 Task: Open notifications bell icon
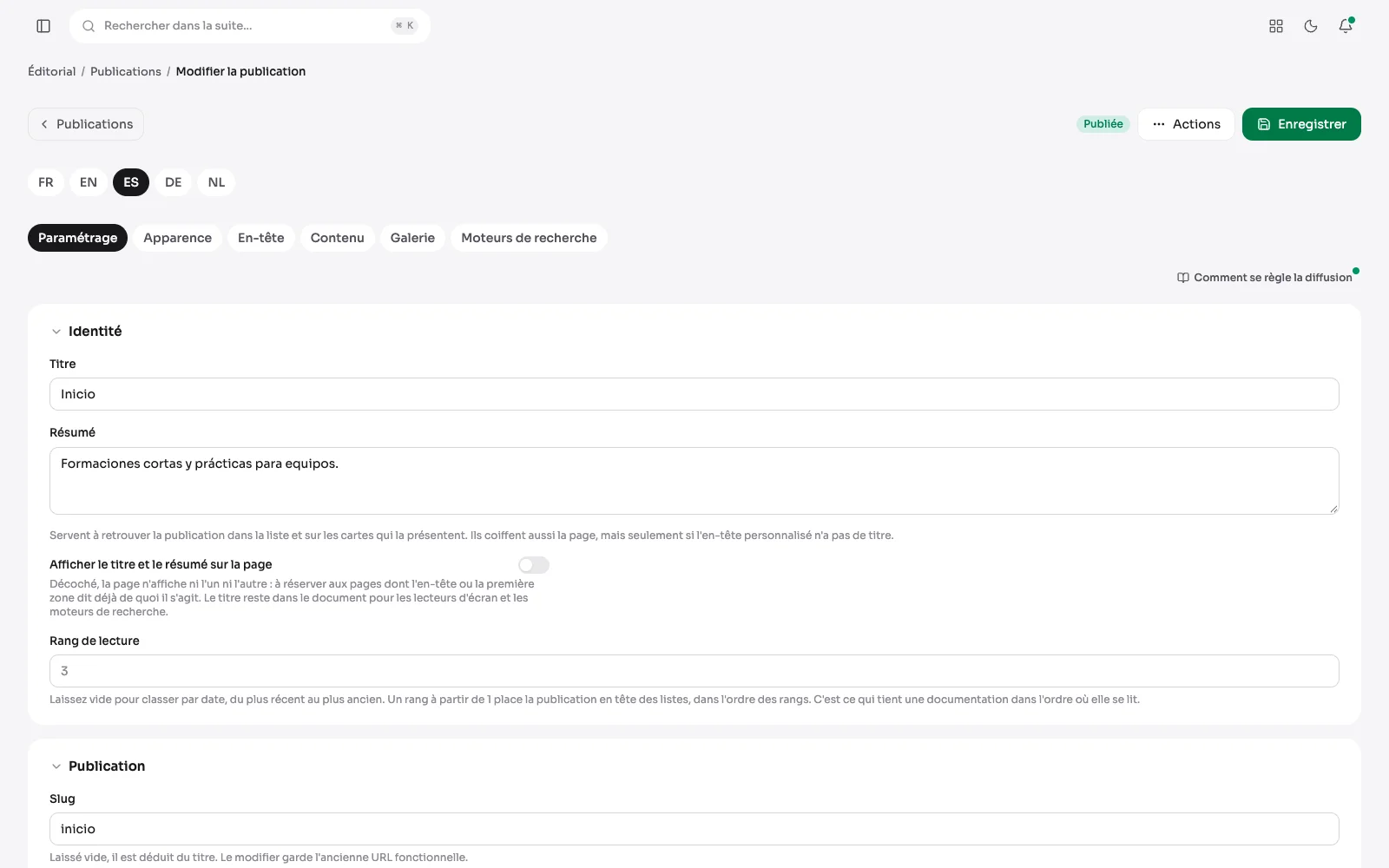pos(1346,26)
